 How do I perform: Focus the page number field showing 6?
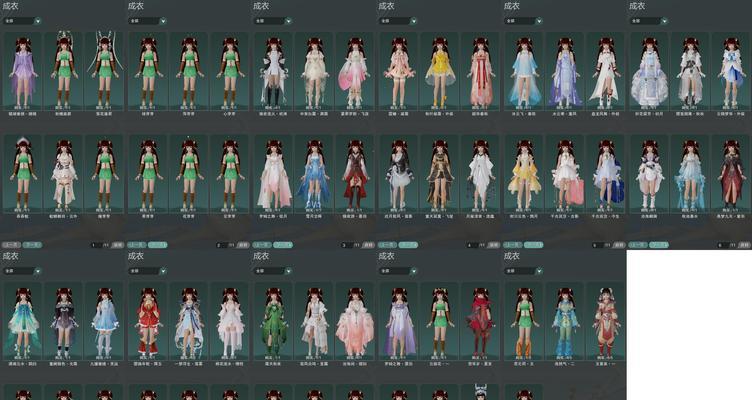[722, 245]
